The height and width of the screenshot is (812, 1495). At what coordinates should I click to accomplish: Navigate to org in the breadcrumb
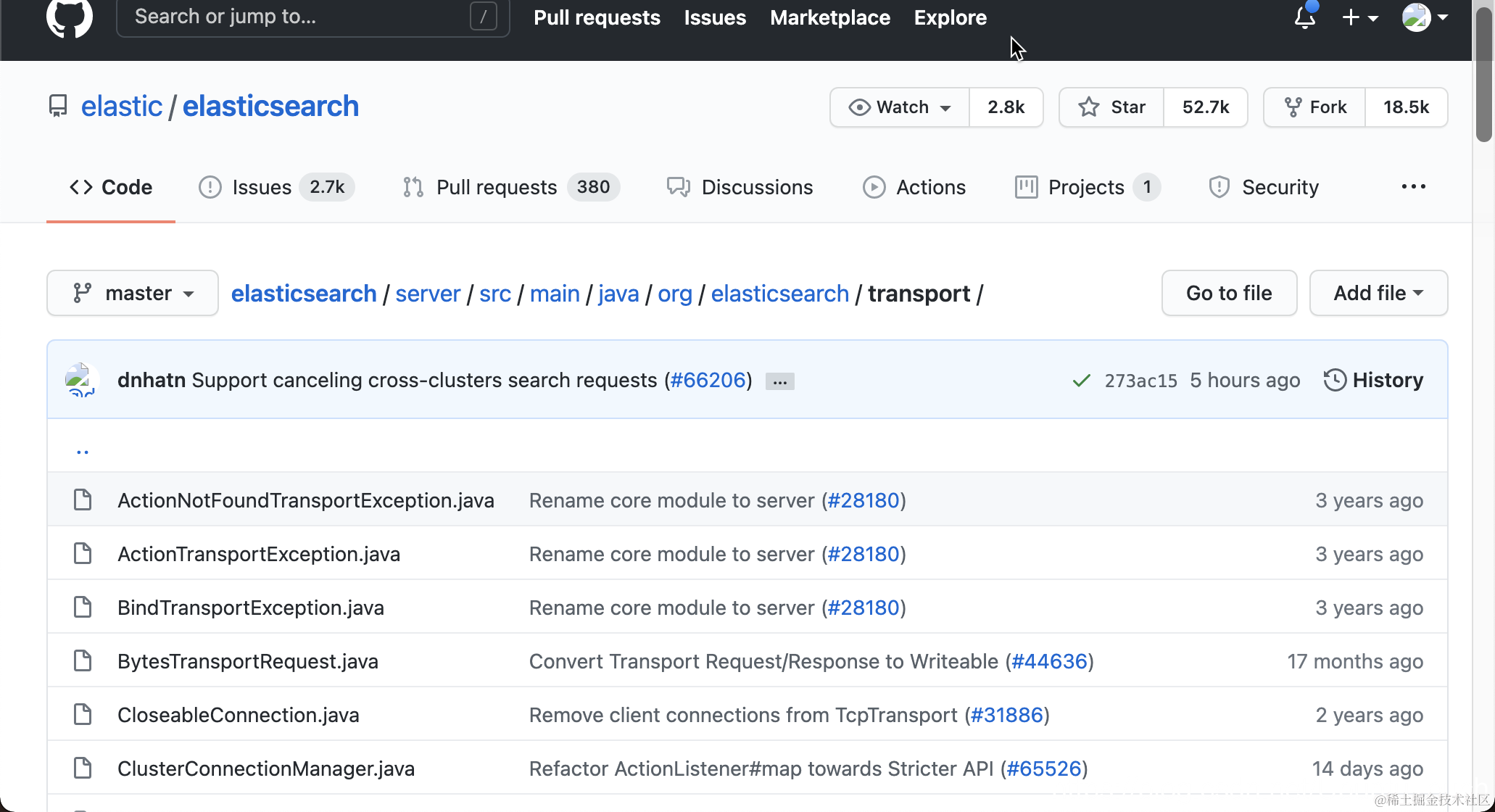pyautogui.click(x=675, y=294)
